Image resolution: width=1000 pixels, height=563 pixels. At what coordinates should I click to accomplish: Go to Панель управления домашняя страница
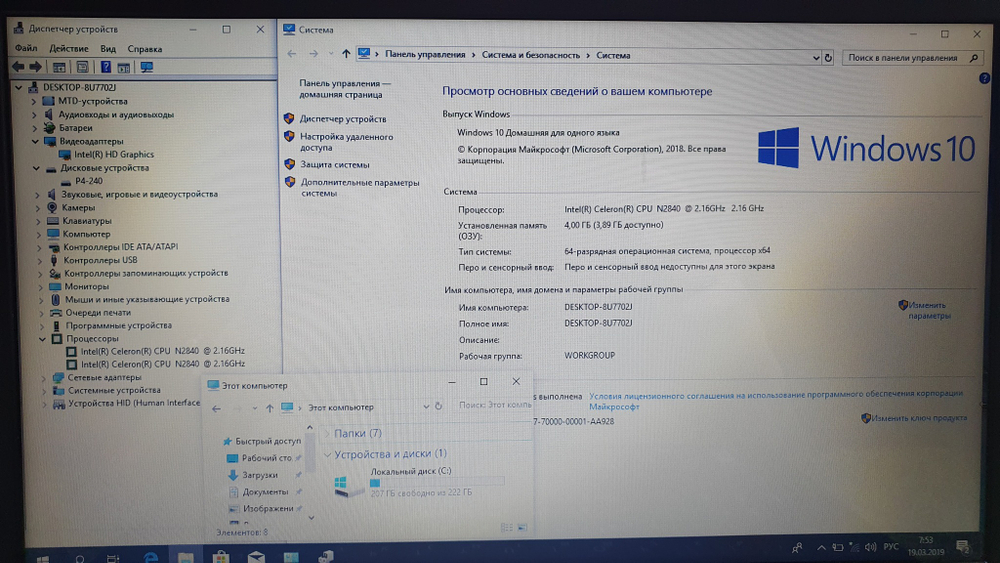[x=344, y=89]
